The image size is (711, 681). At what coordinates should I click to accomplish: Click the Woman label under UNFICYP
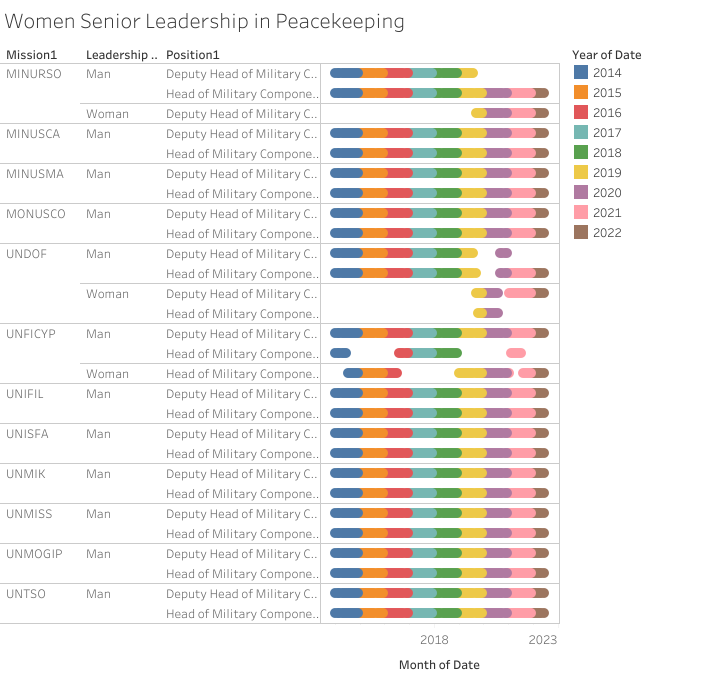[x=107, y=374]
